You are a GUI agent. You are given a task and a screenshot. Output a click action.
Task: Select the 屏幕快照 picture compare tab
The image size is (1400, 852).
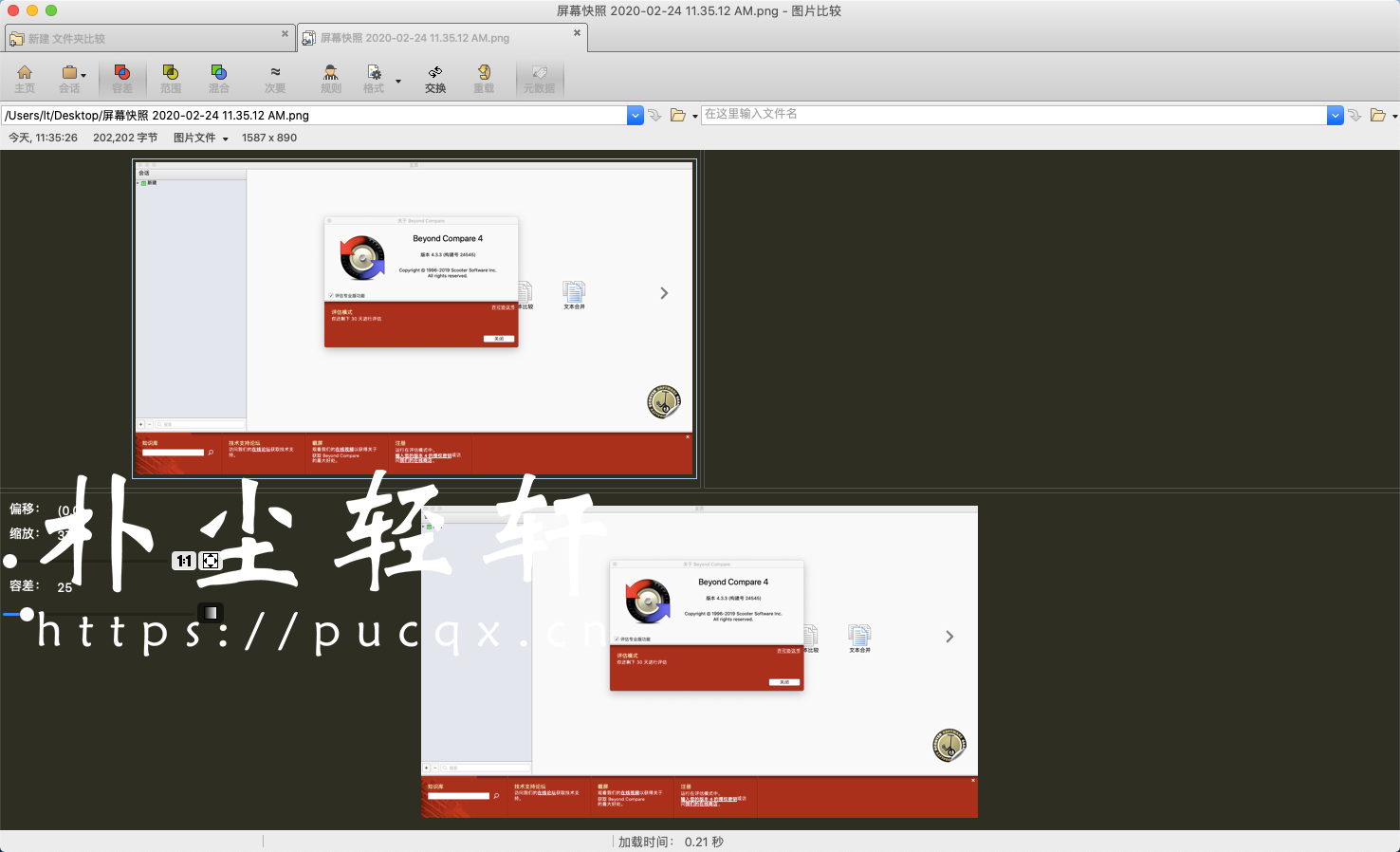442,38
